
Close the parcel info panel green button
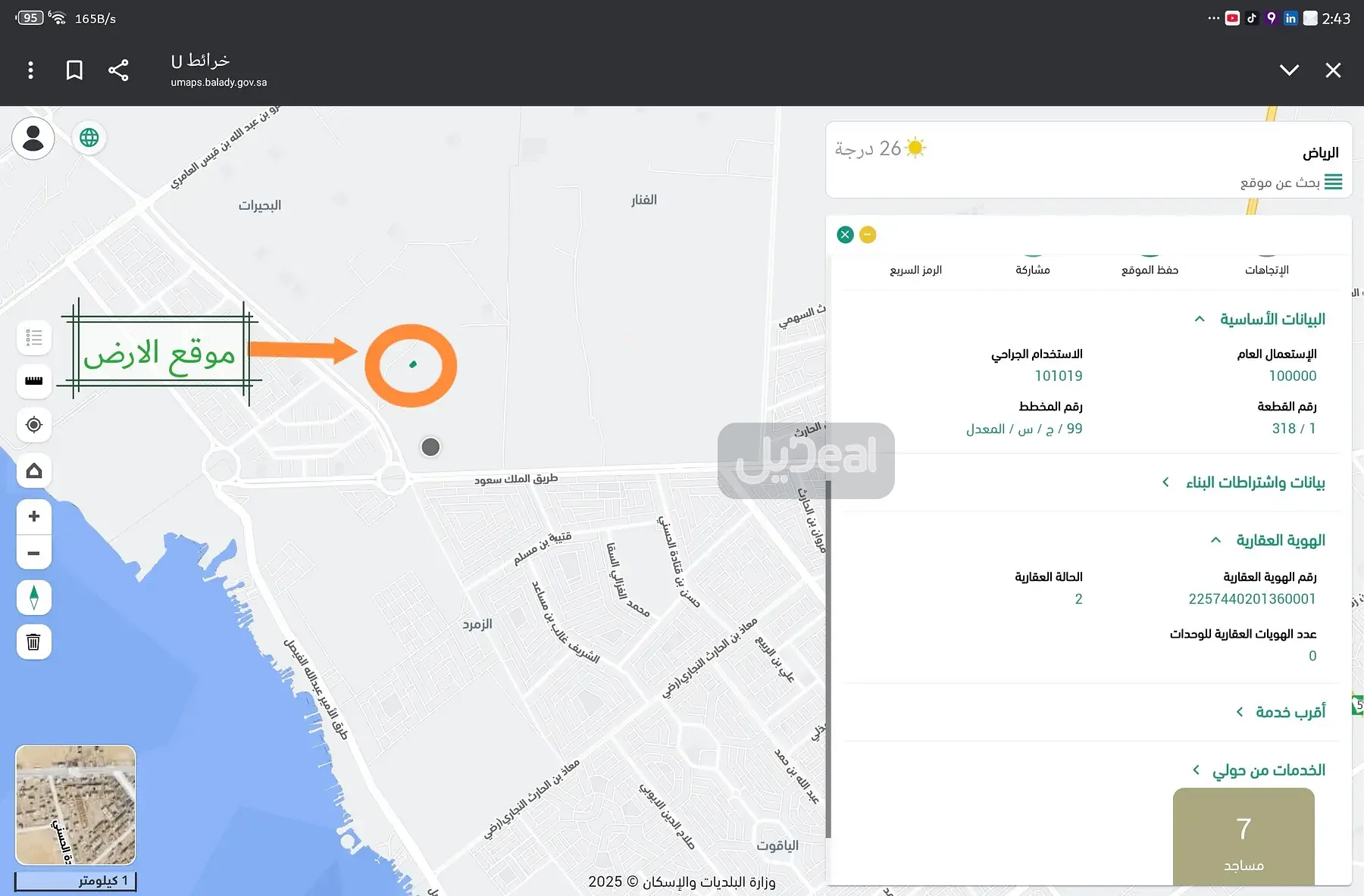pos(846,235)
